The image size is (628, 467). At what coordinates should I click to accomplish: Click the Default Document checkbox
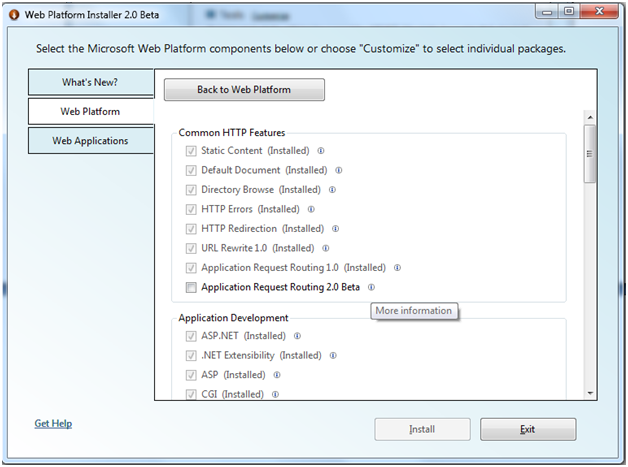191,170
